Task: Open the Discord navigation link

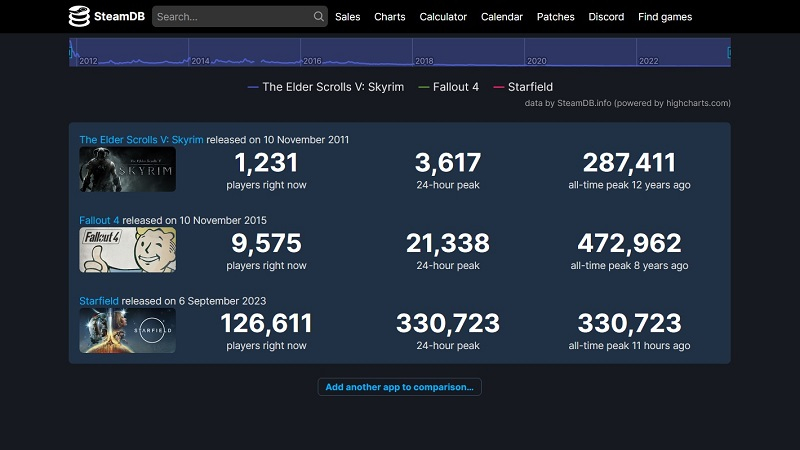Action: point(606,17)
